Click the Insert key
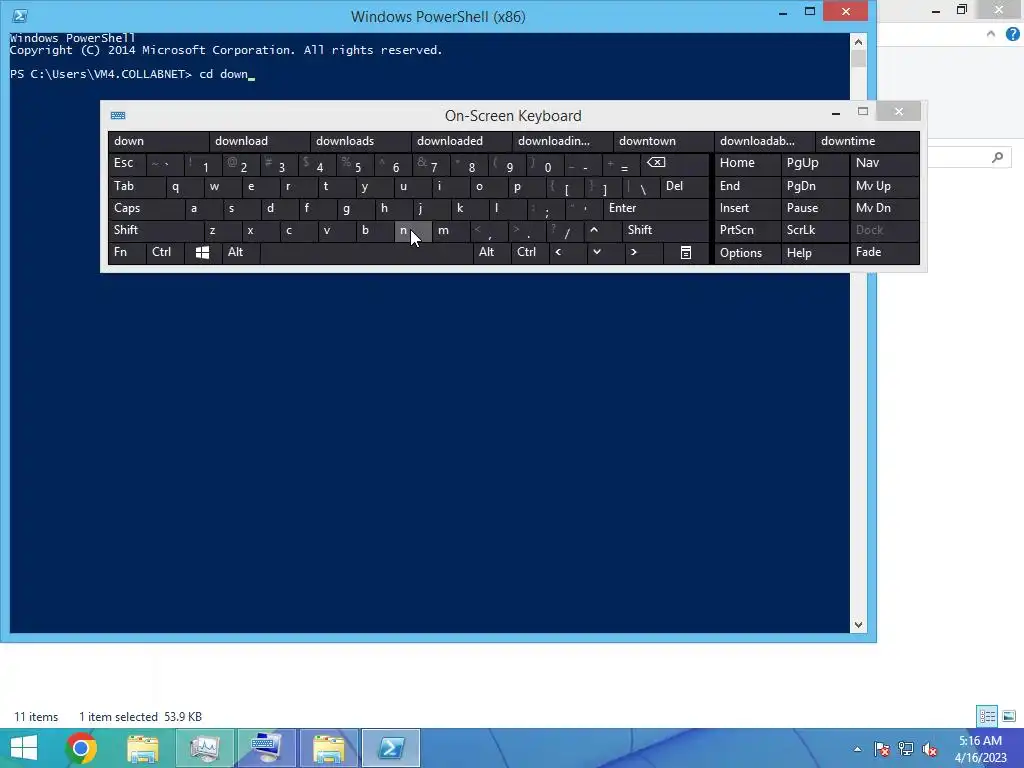The height and width of the screenshot is (768, 1024). (x=748, y=208)
